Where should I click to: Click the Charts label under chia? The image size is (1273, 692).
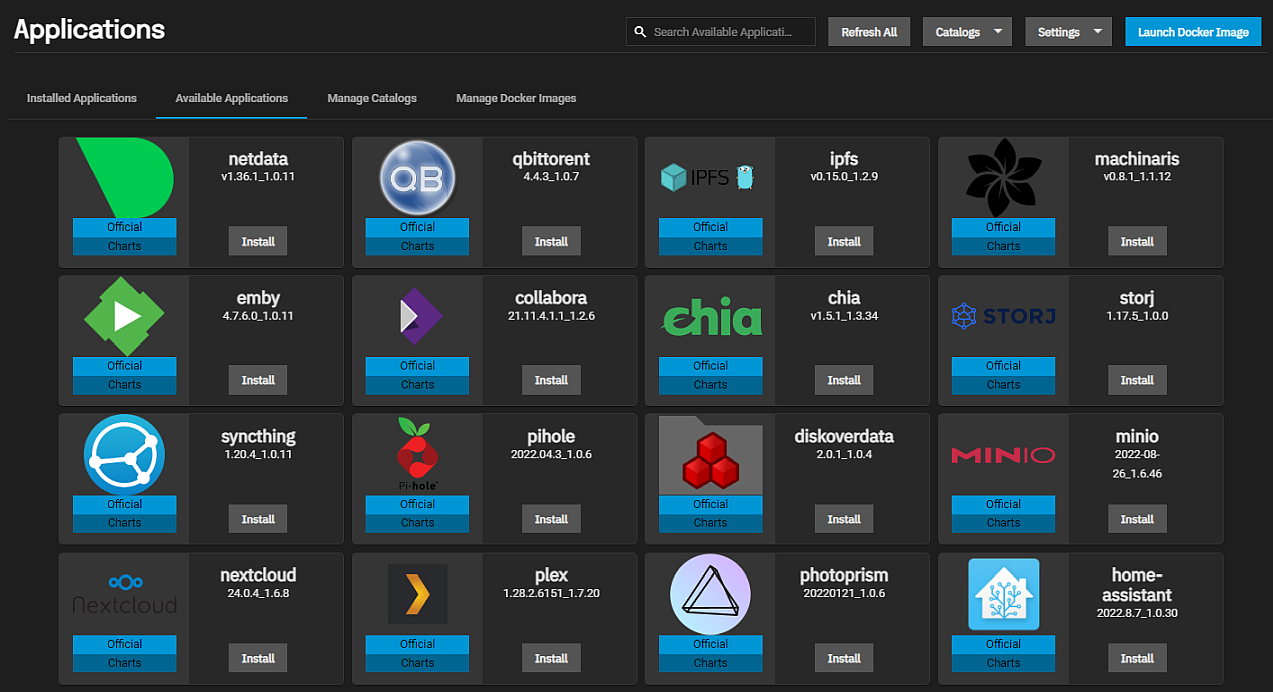(x=711, y=384)
